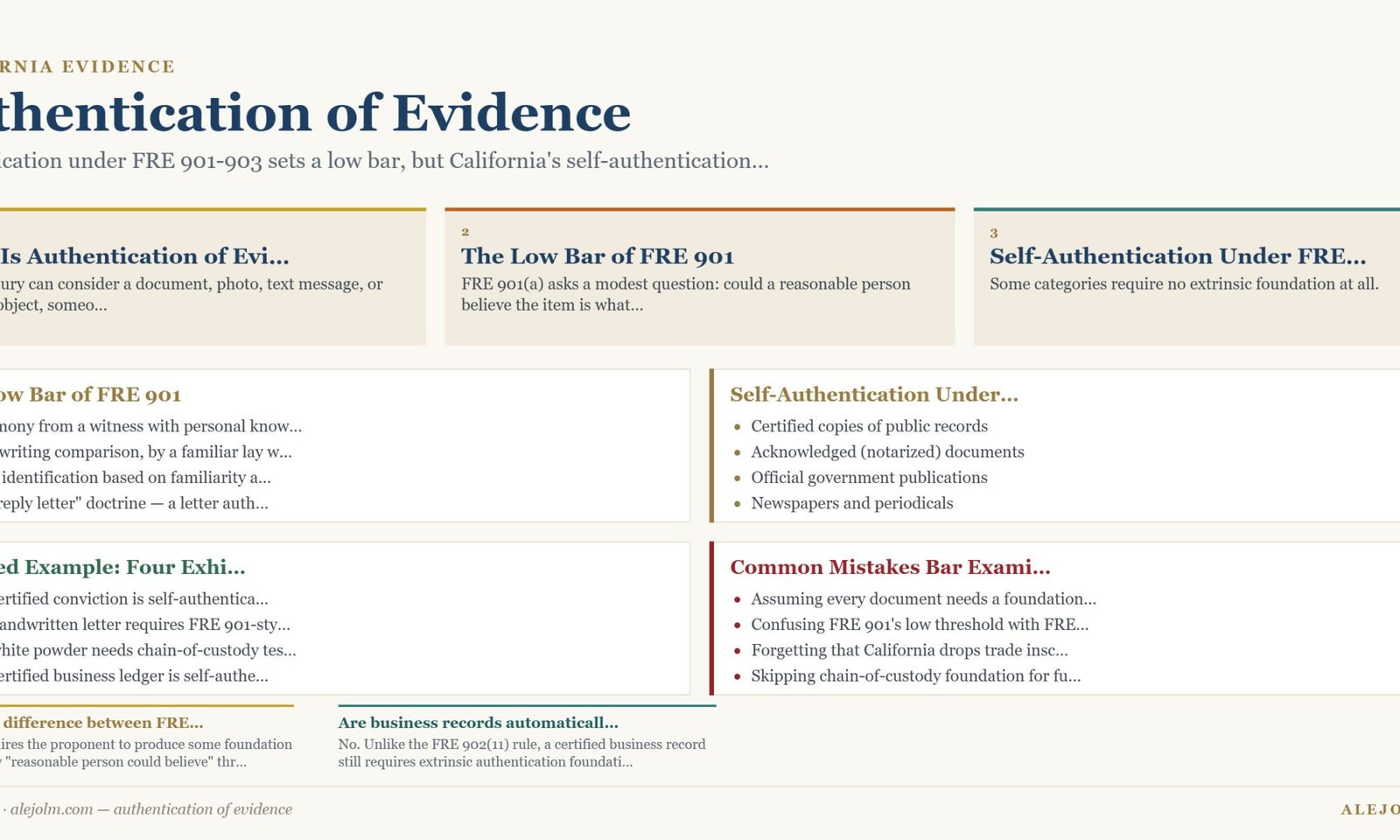Open the alejolm.com footer link
Viewport: 1400px width, 840px height.
tap(52, 809)
